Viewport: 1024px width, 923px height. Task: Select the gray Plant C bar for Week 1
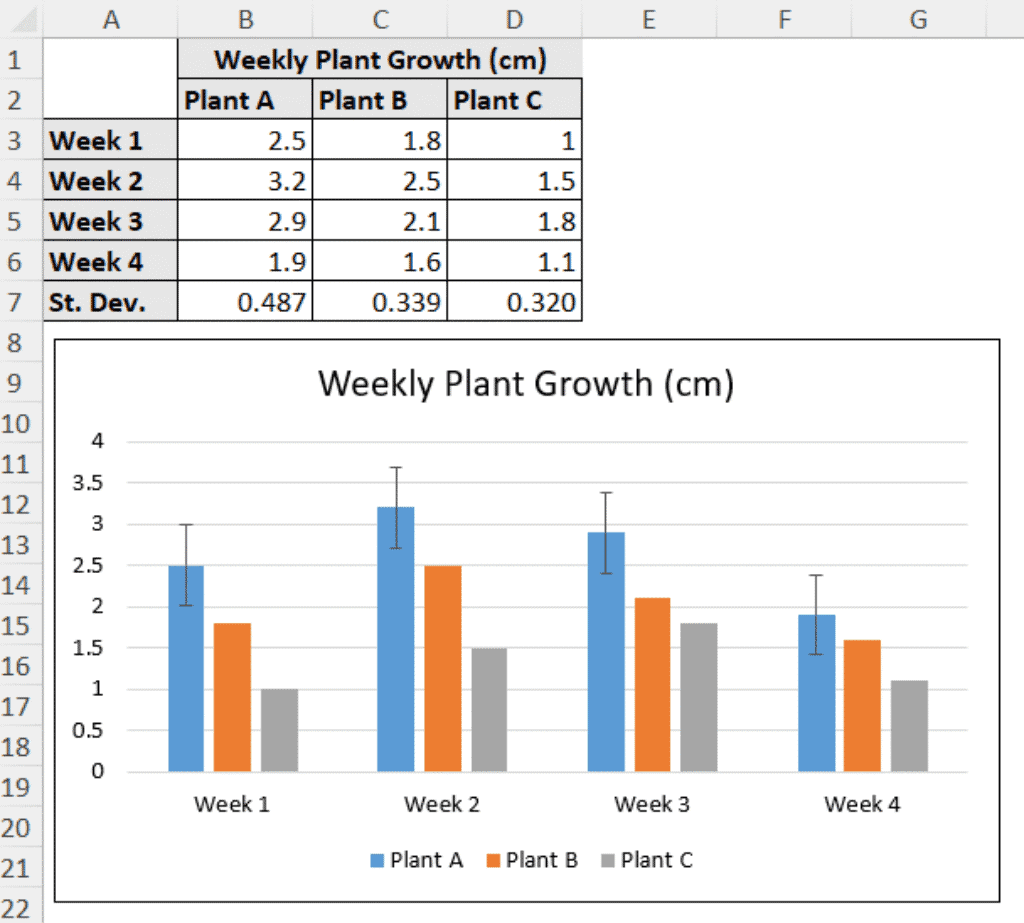tap(280, 732)
